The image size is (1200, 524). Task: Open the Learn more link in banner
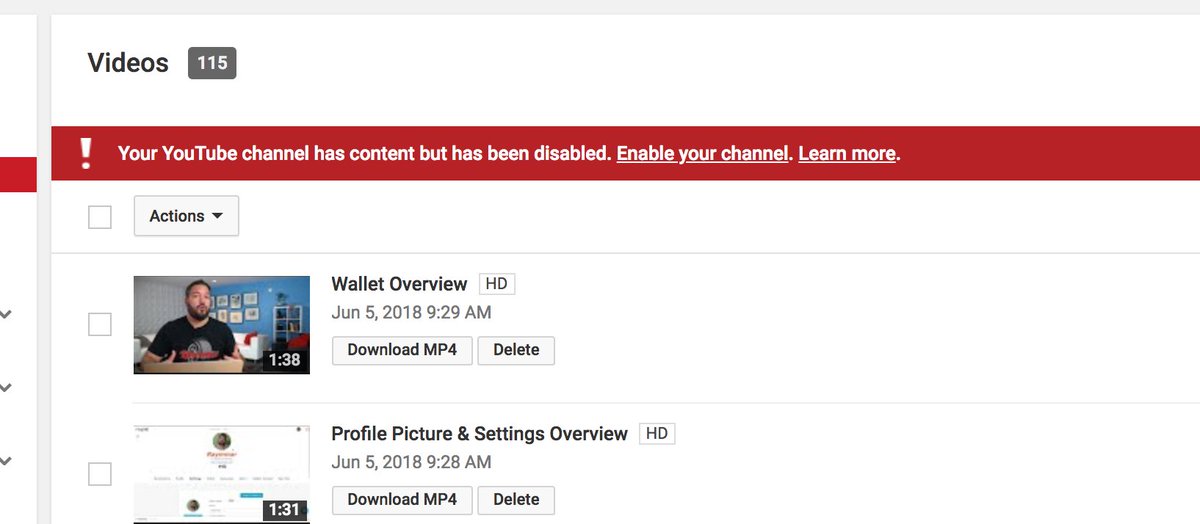coord(847,154)
